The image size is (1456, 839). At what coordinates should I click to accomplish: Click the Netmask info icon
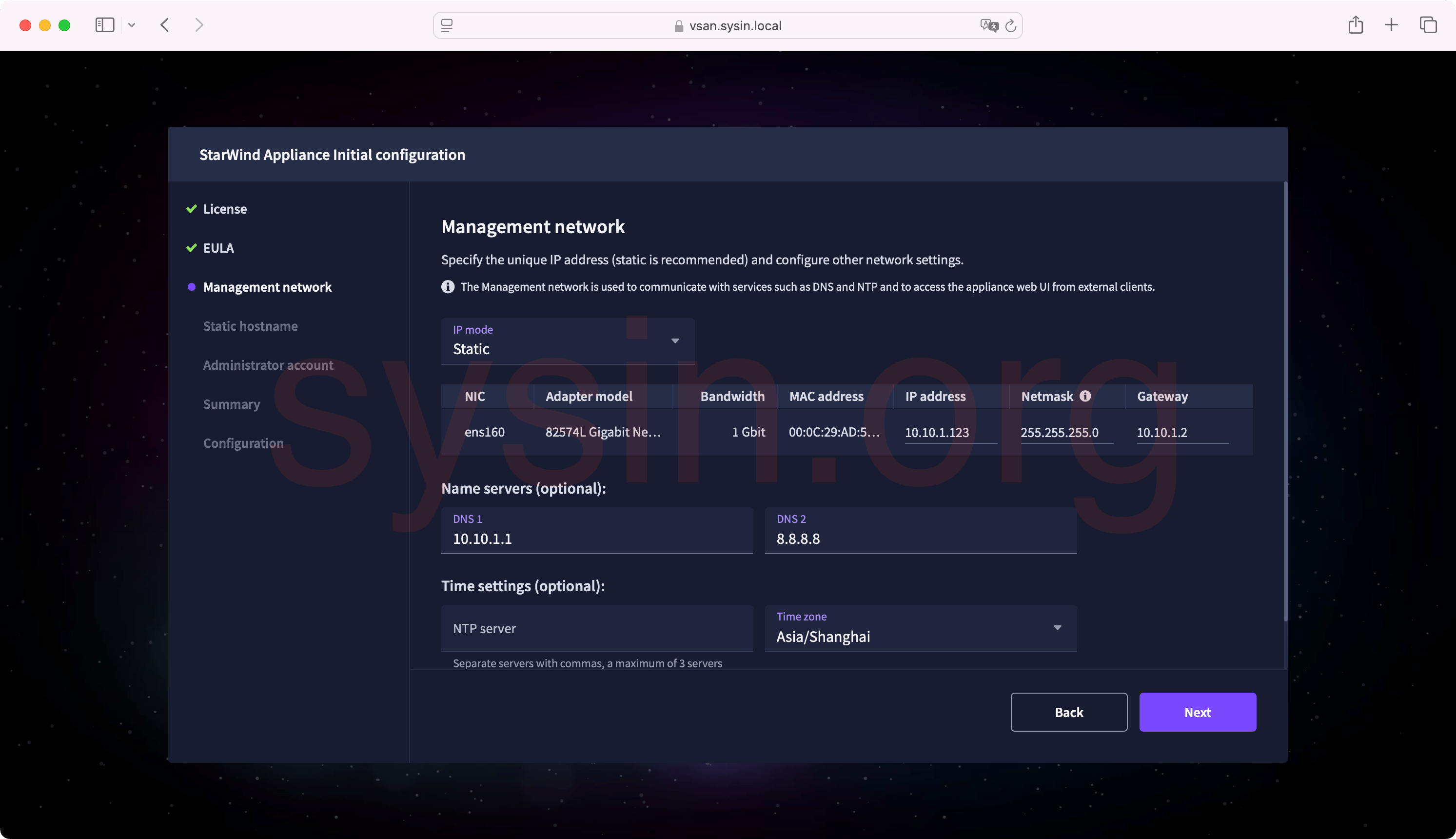pos(1085,396)
